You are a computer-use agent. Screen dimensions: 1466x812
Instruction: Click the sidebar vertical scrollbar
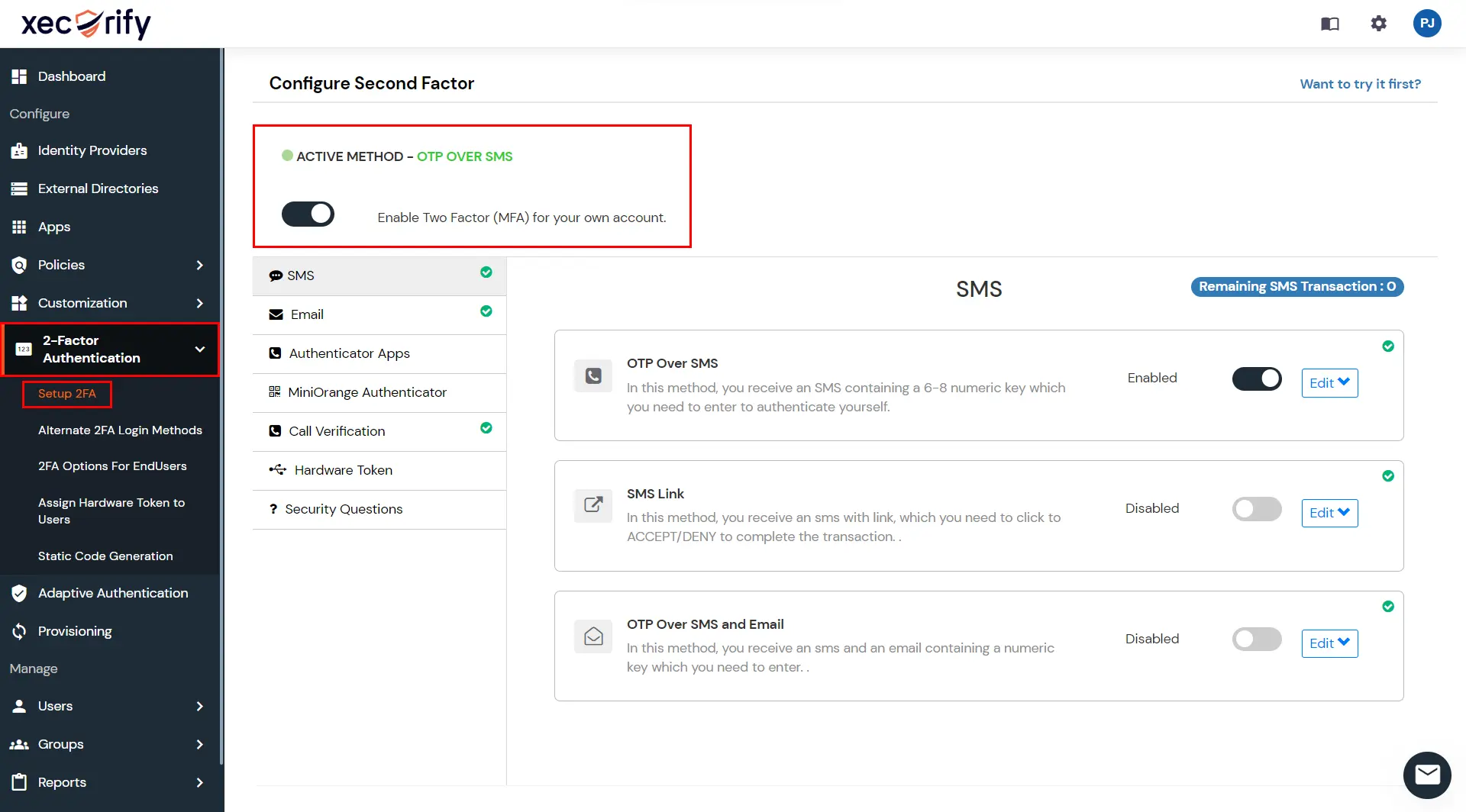pyautogui.click(x=221, y=404)
